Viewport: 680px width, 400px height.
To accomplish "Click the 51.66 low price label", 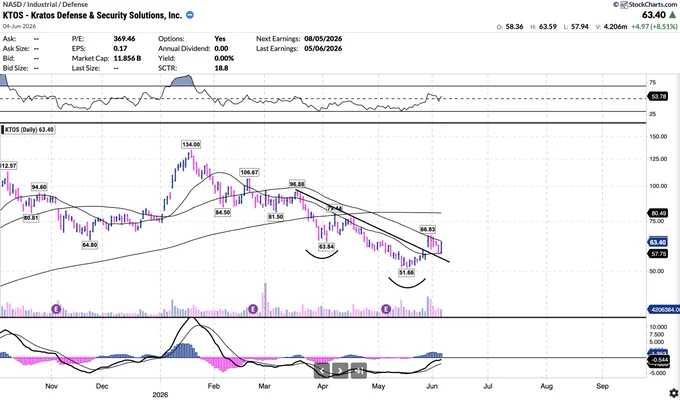I will coord(406,272).
